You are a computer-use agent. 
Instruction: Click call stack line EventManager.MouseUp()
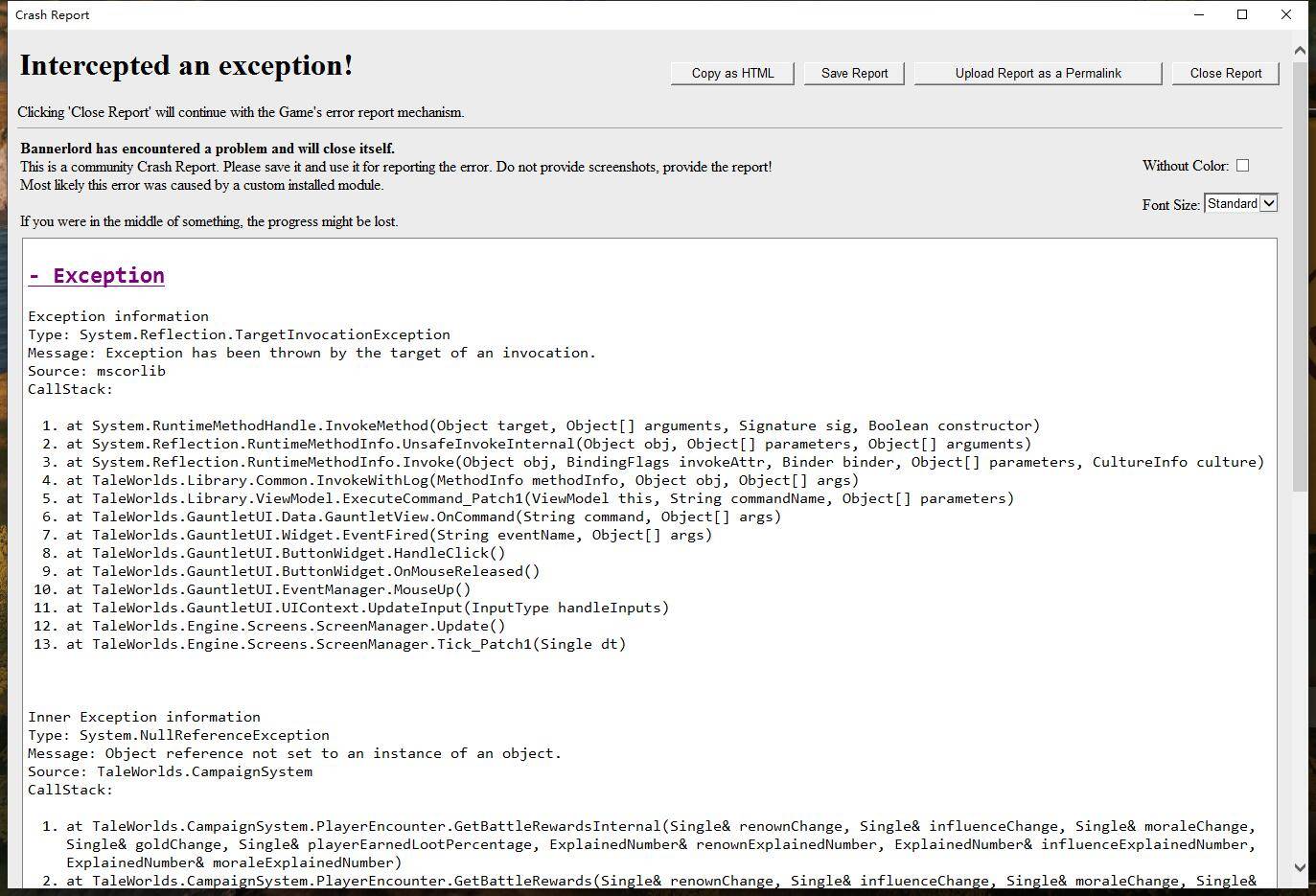tap(268, 589)
